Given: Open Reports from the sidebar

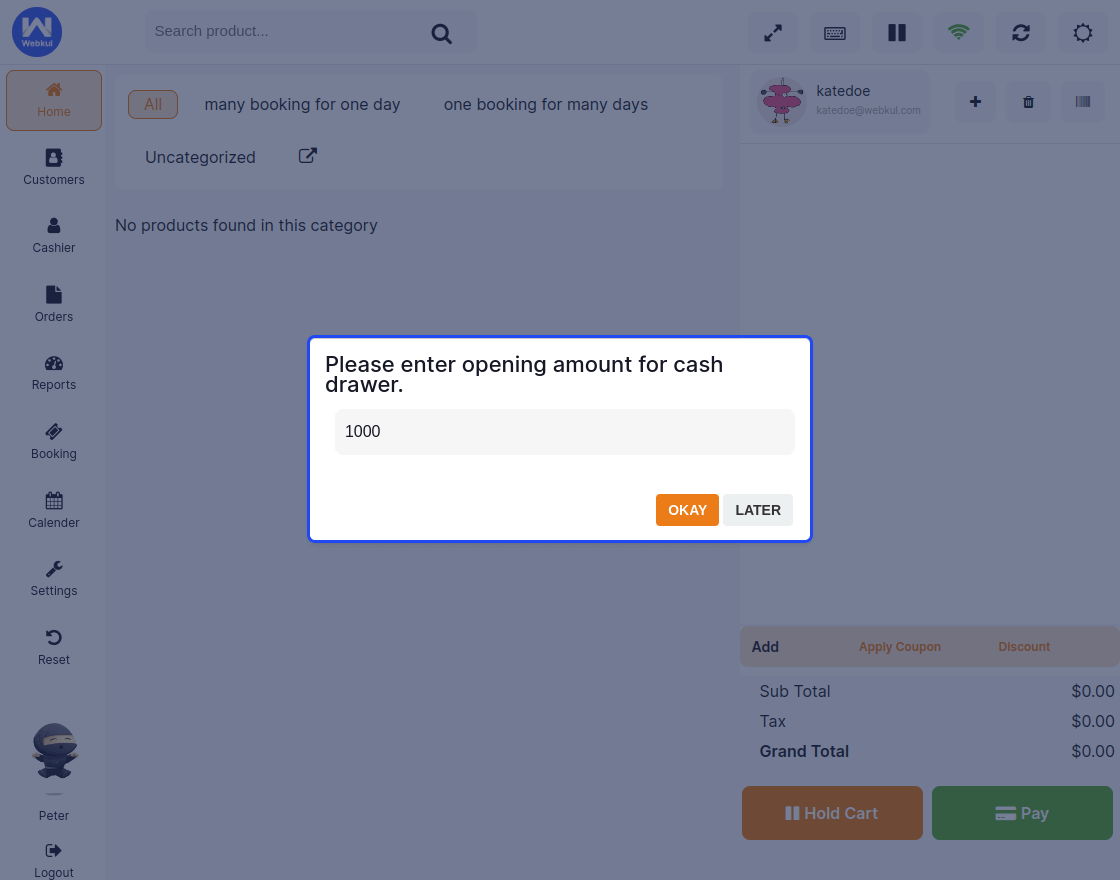Looking at the screenshot, I should (54, 372).
